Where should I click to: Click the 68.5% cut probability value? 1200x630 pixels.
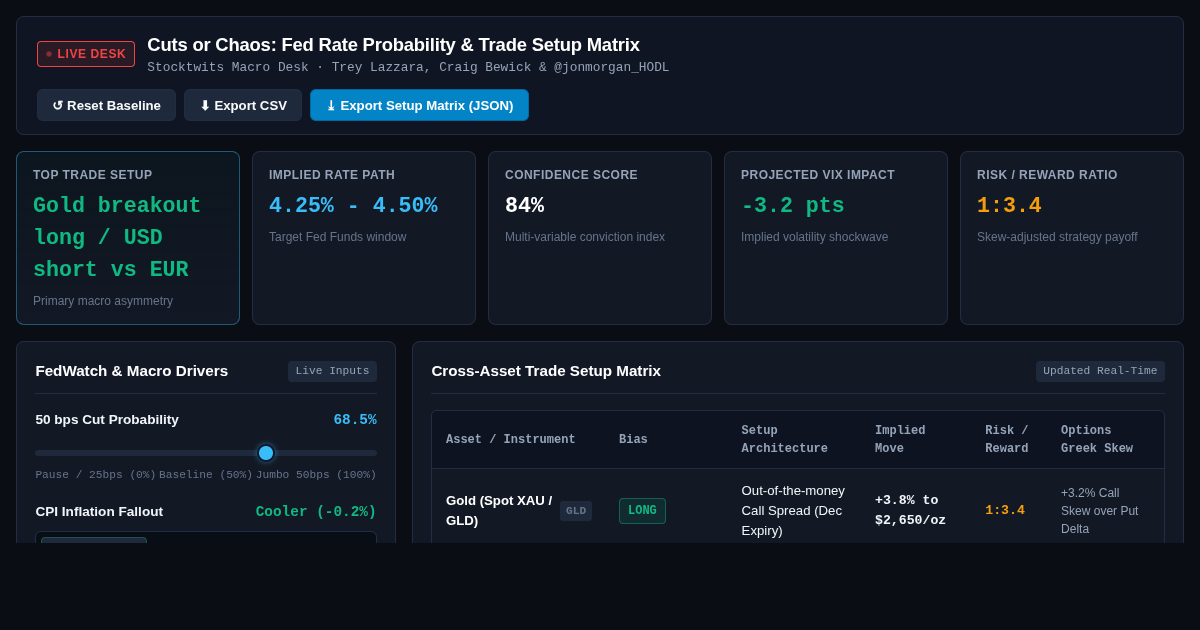[355, 420]
